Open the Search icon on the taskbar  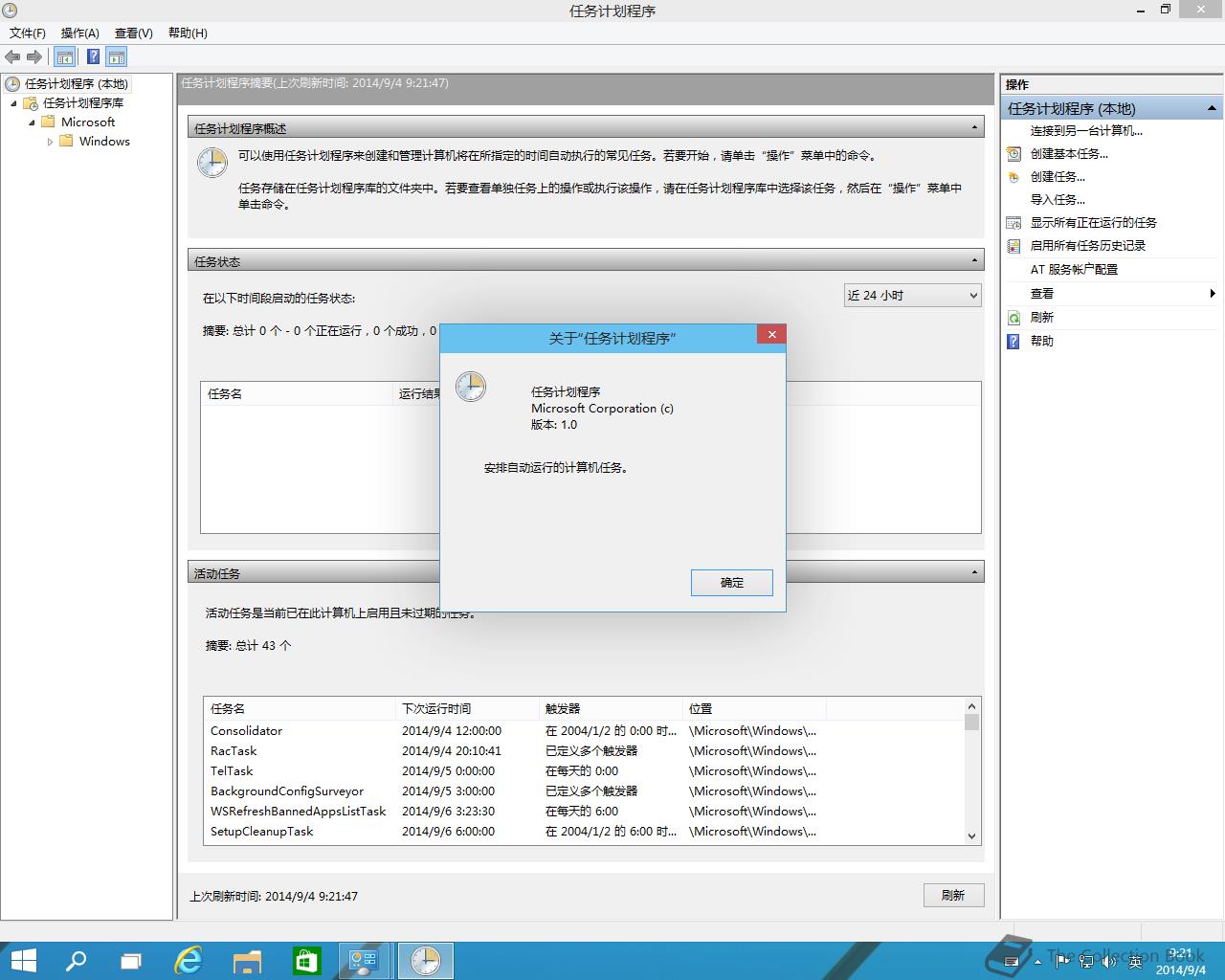(x=76, y=961)
